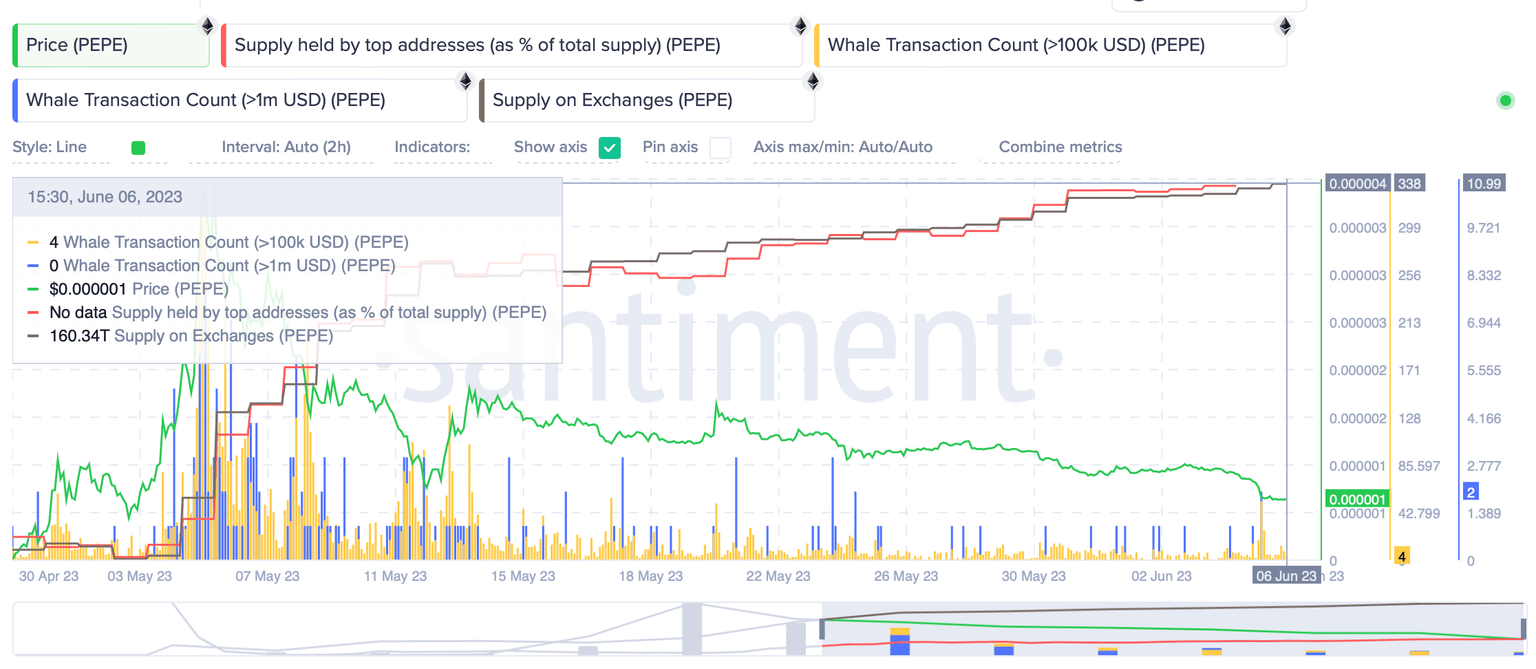
Task: Open the Interval: Auto (2h) dropdown
Action: [x=285, y=146]
